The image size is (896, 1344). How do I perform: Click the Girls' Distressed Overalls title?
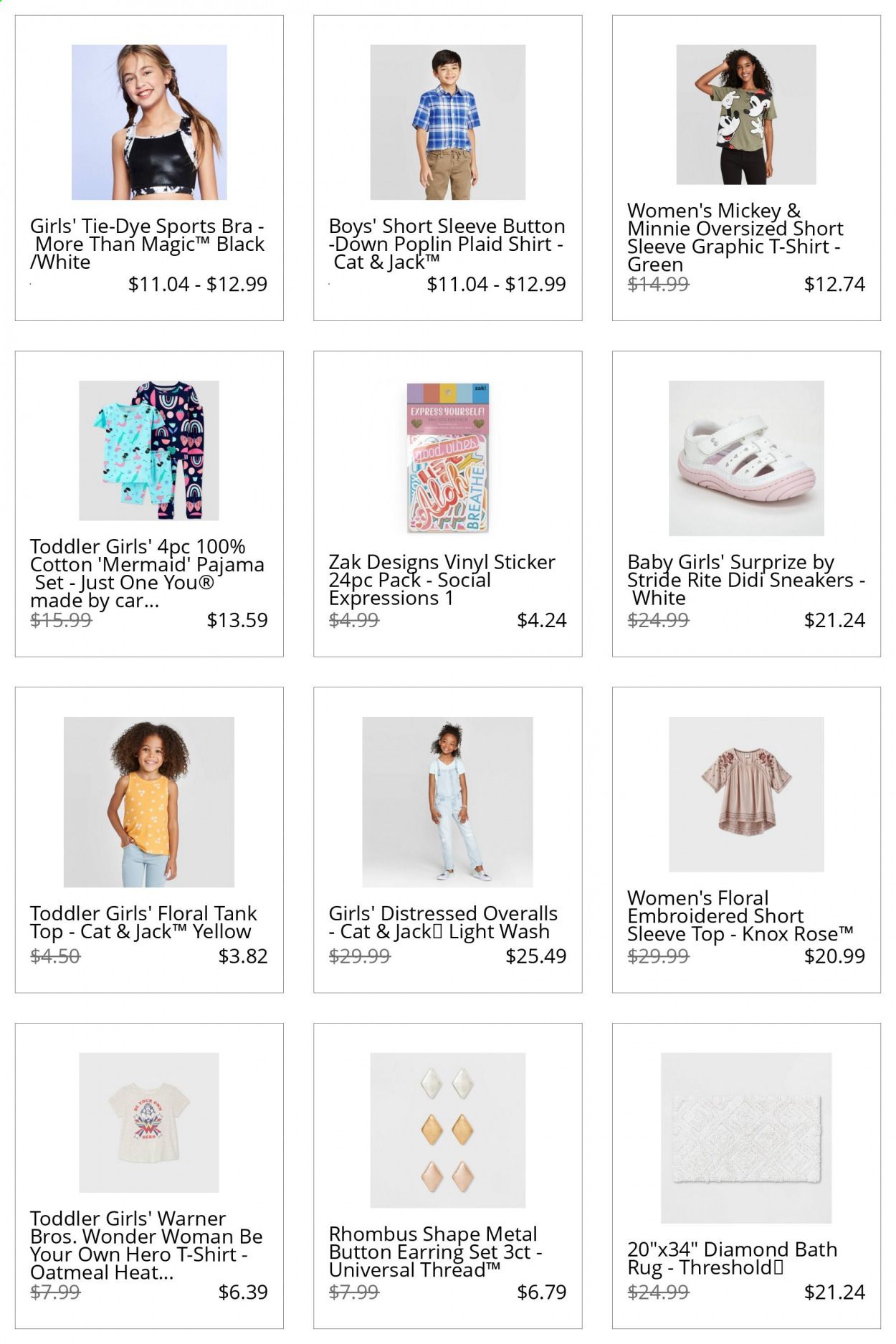tap(443, 923)
